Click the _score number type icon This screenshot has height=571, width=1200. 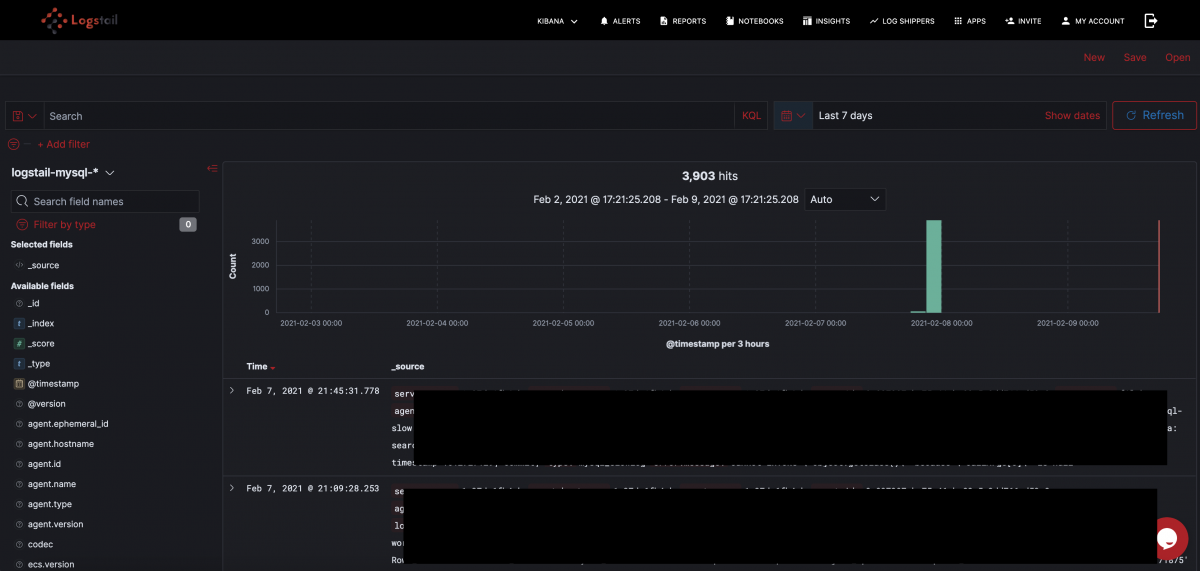tap(19, 343)
